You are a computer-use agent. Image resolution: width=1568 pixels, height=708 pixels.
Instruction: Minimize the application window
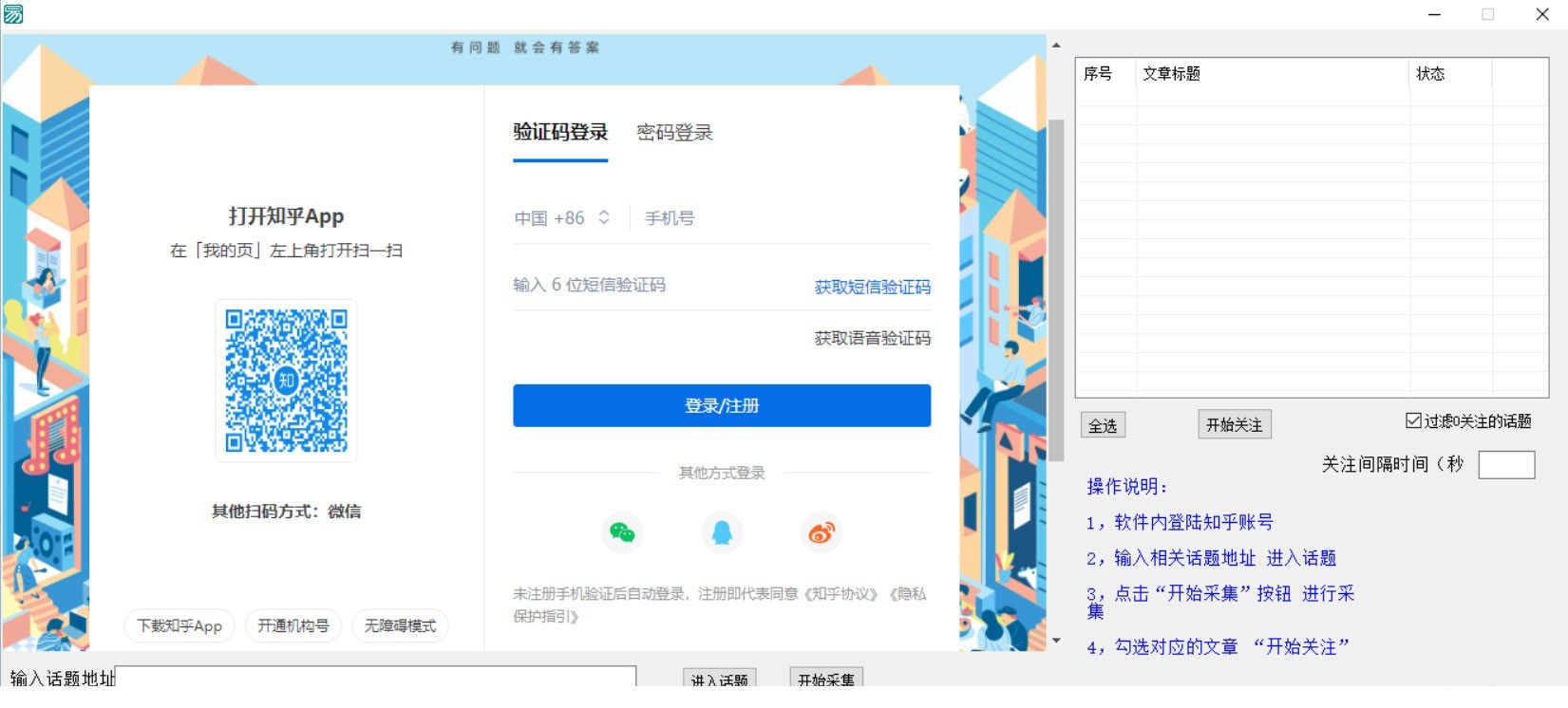coord(1434,14)
